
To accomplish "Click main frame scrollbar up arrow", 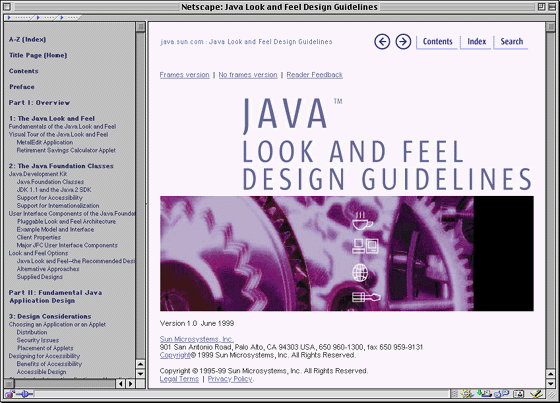I will (551, 374).
